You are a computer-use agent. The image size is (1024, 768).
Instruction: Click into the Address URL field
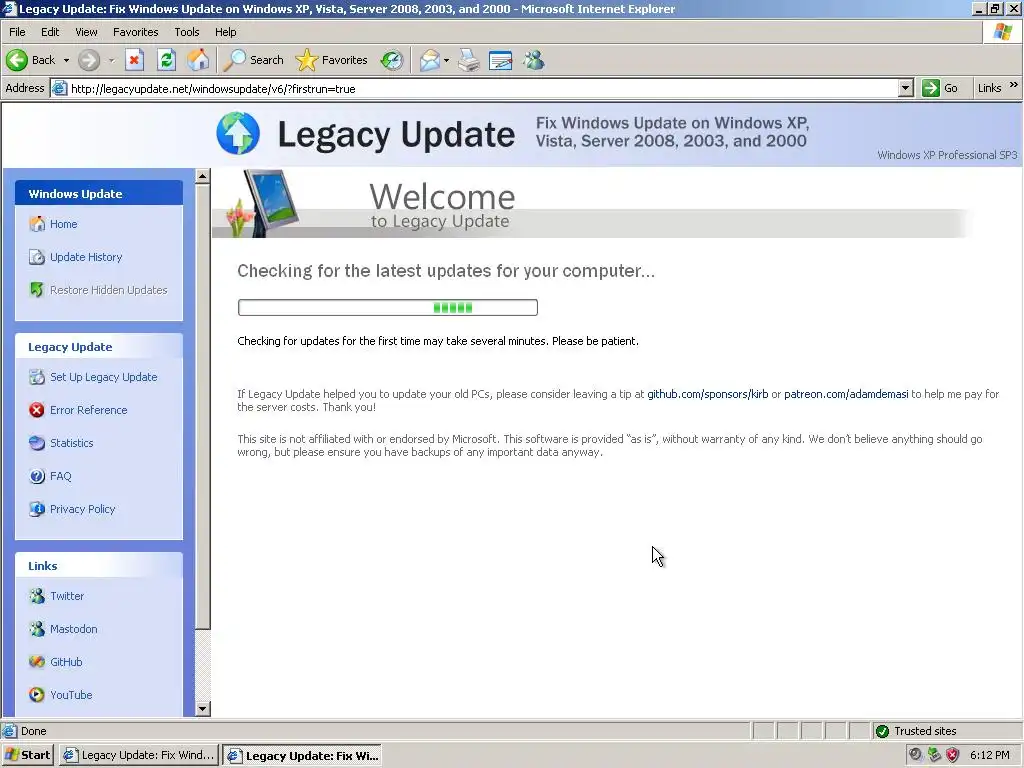coord(483,88)
